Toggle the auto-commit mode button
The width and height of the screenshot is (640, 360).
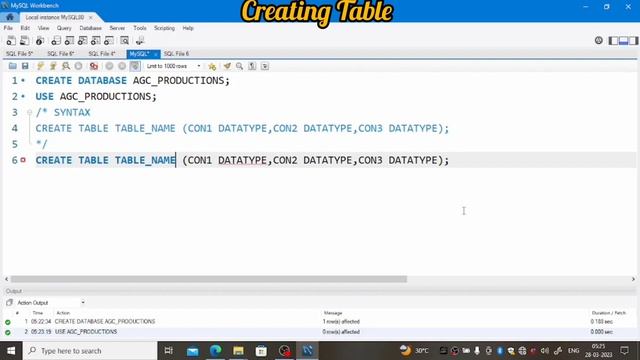135,66
